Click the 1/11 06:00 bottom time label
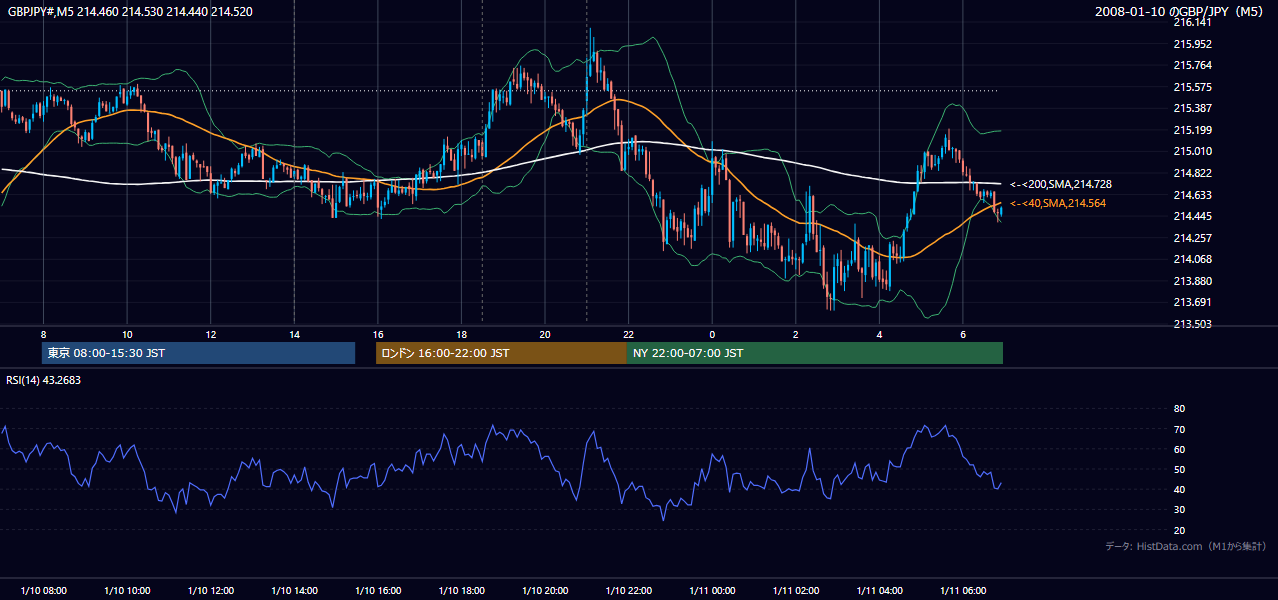1278x600 pixels. coord(963,591)
